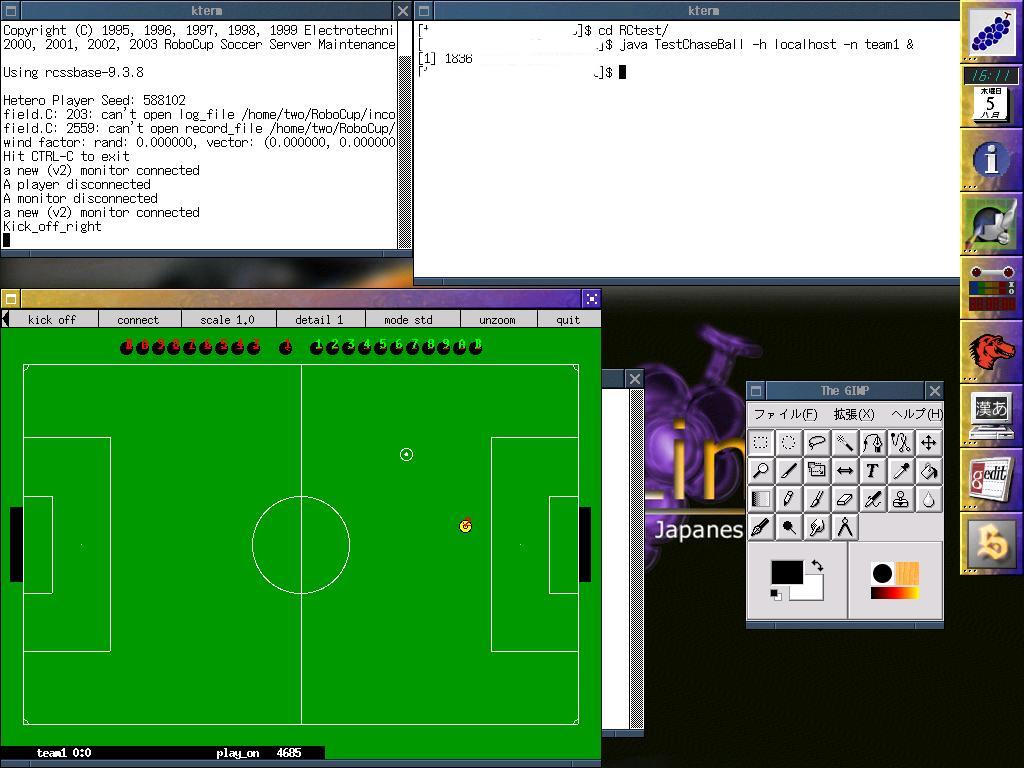Click the team1 0:0 score text
Image resolution: width=1024 pixels, height=768 pixels.
64,753
